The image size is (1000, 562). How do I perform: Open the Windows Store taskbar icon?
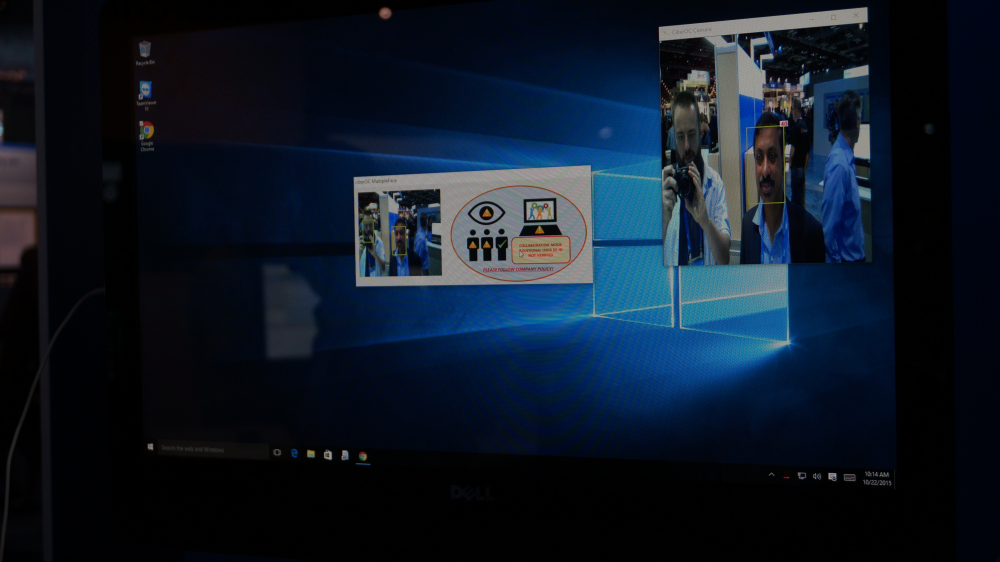pyautogui.click(x=328, y=455)
